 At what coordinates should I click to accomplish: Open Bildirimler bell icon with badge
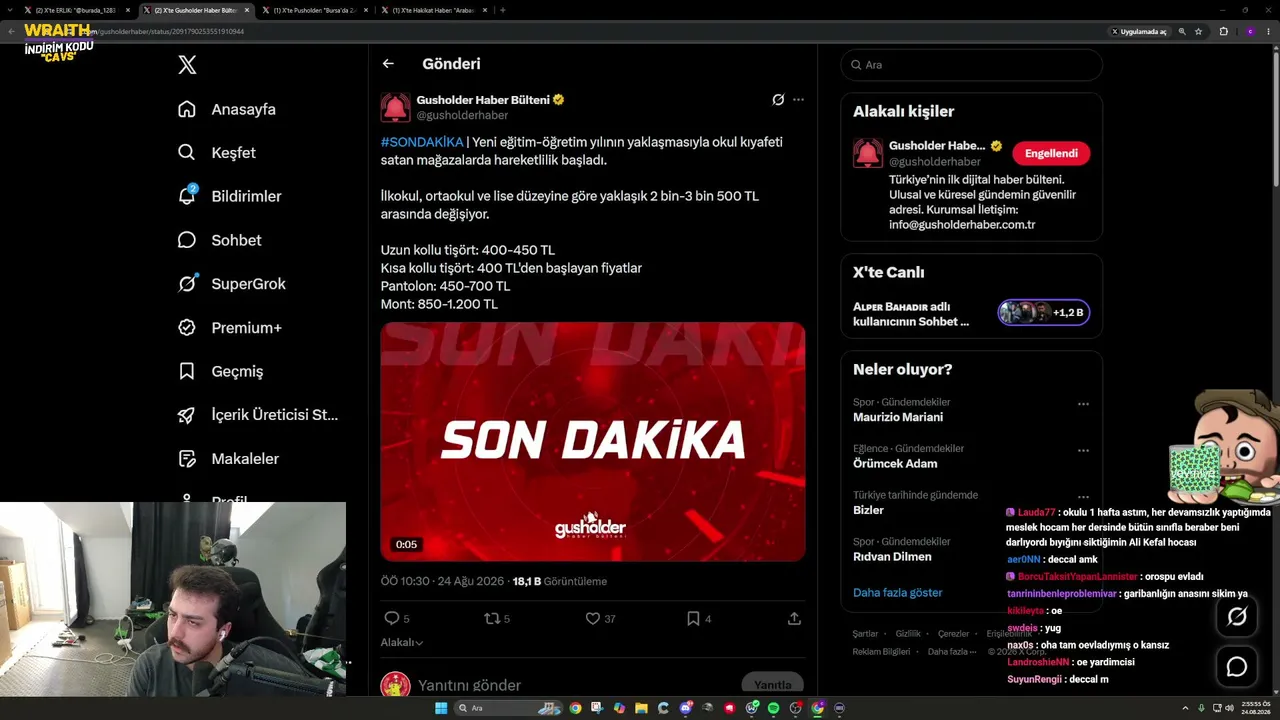(x=187, y=196)
